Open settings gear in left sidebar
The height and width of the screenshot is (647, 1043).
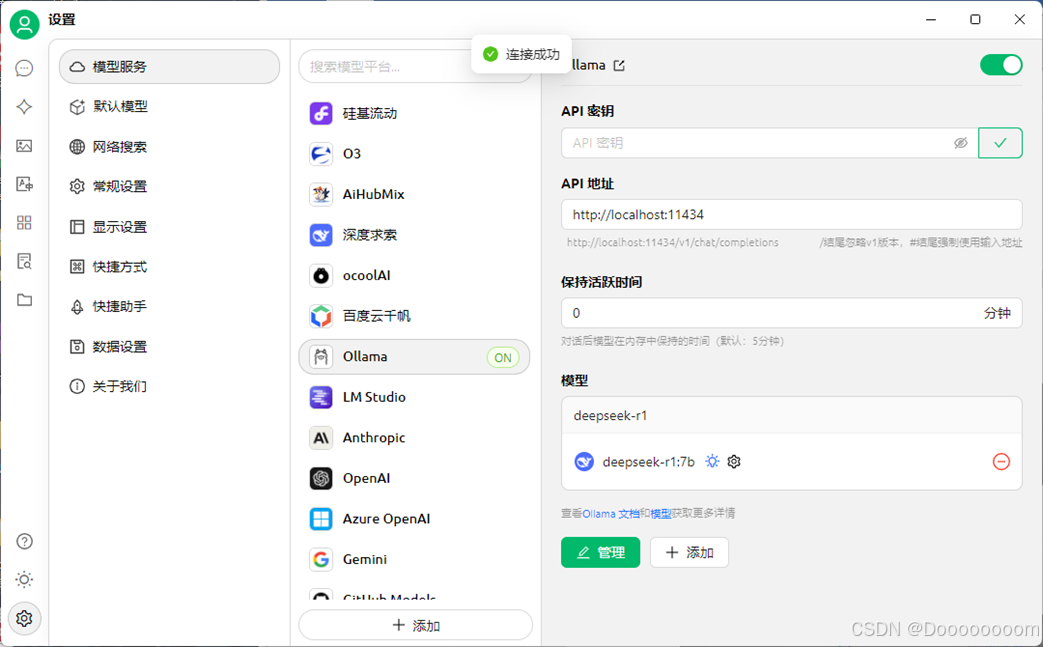click(25, 618)
